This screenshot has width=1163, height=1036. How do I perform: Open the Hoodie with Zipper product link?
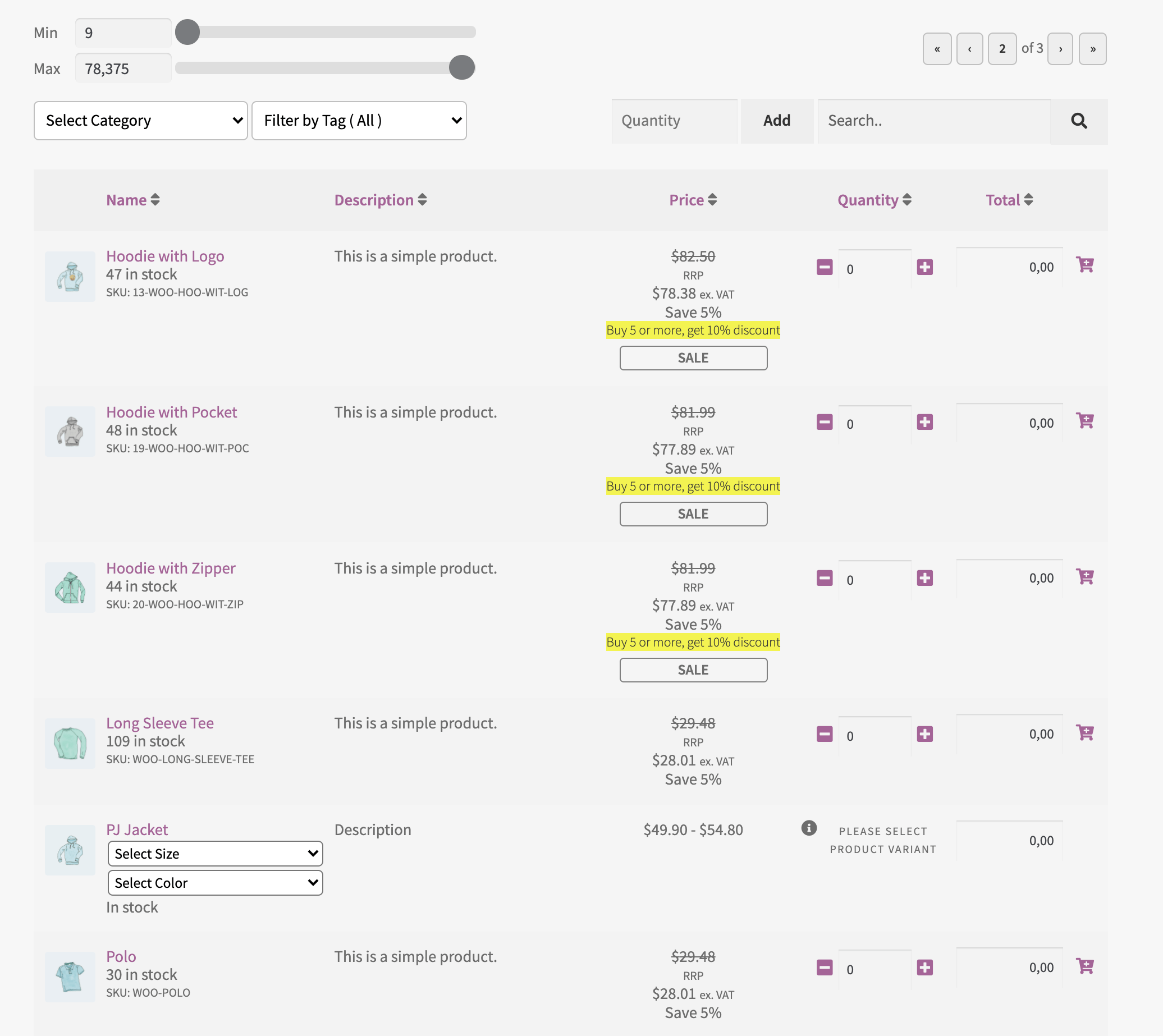tap(171, 567)
